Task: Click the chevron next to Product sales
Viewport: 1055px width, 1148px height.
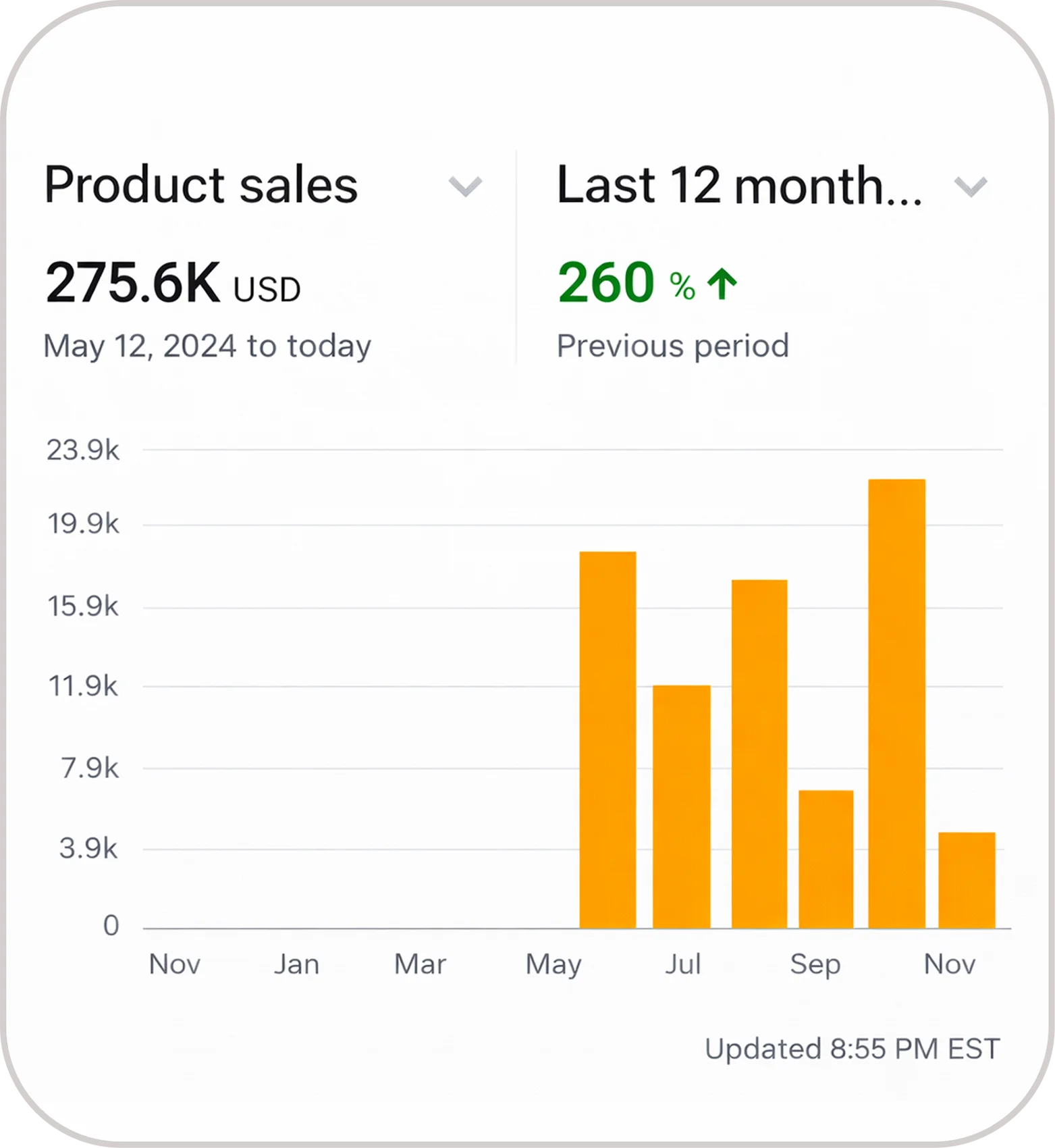Action: click(x=466, y=186)
